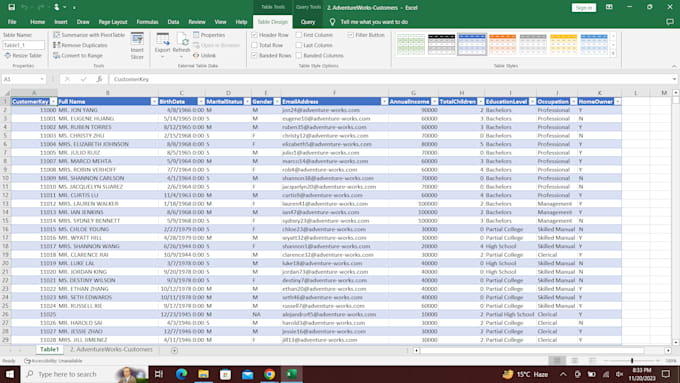Click the Select All corner triangle

pyautogui.click(x=7, y=93)
